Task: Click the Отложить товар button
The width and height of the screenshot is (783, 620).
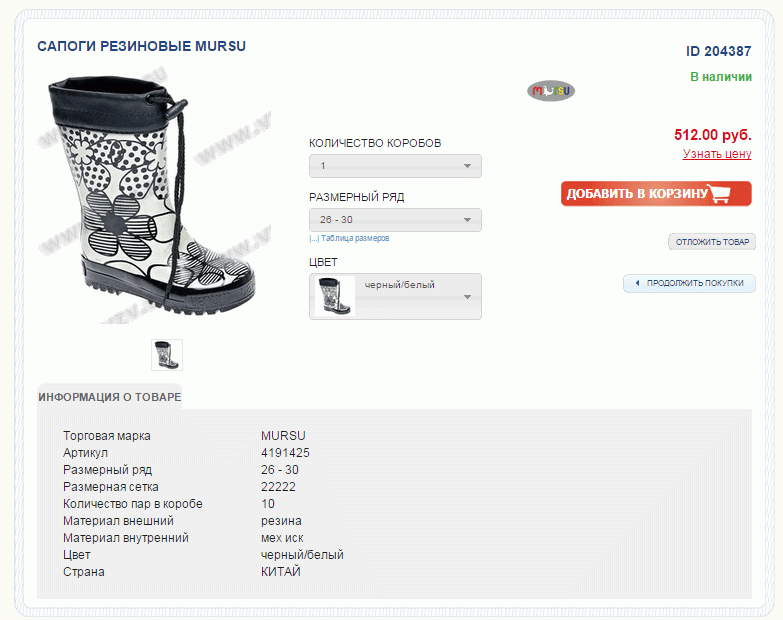Action: (x=712, y=242)
